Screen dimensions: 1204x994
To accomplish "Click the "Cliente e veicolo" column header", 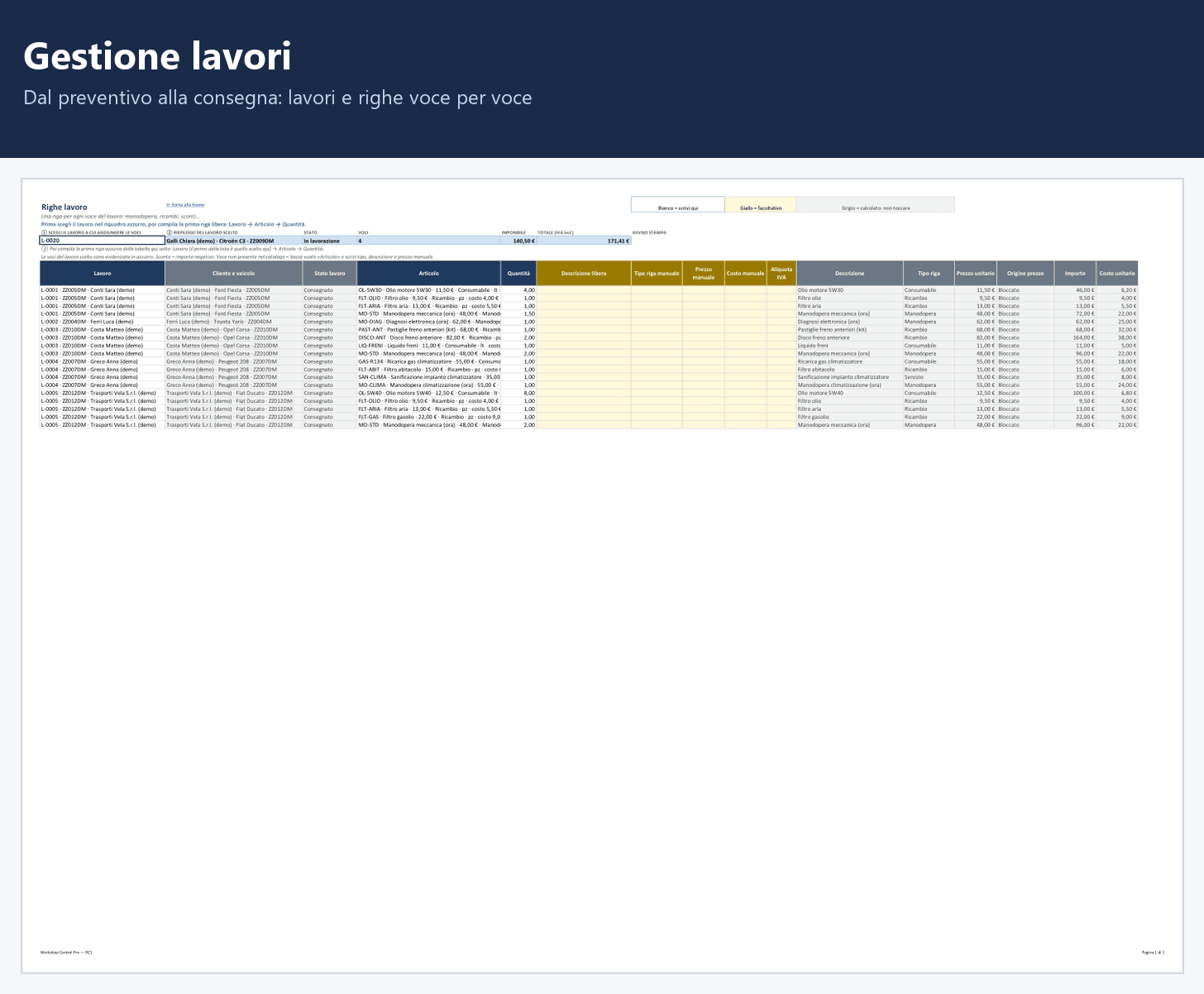I will 234,273.
